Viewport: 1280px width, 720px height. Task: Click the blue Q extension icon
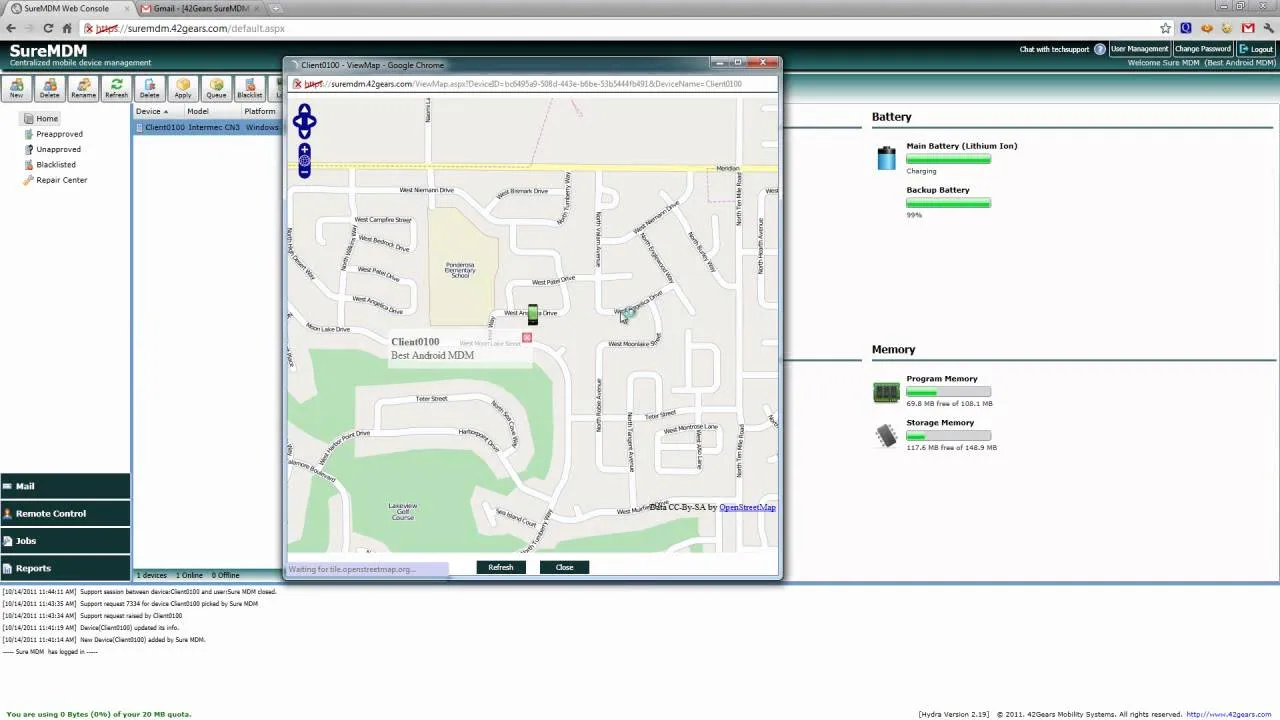click(x=1186, y=28)
